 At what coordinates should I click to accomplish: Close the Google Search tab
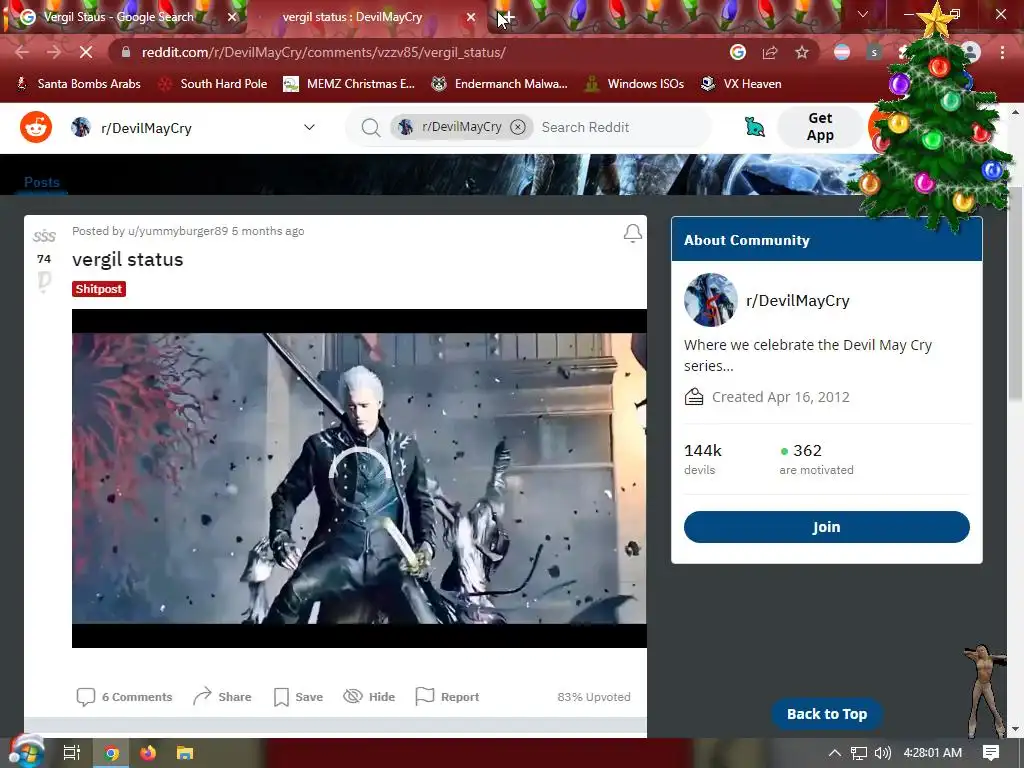(x=232, y=17)
